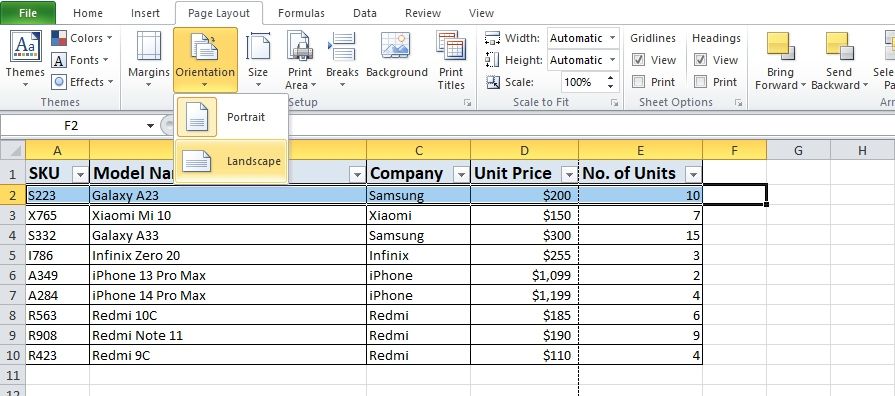Image resolution: width=895 pixels, height=396 pixels.
Task: Open theme Effects menu
Action: coord(83,82)
